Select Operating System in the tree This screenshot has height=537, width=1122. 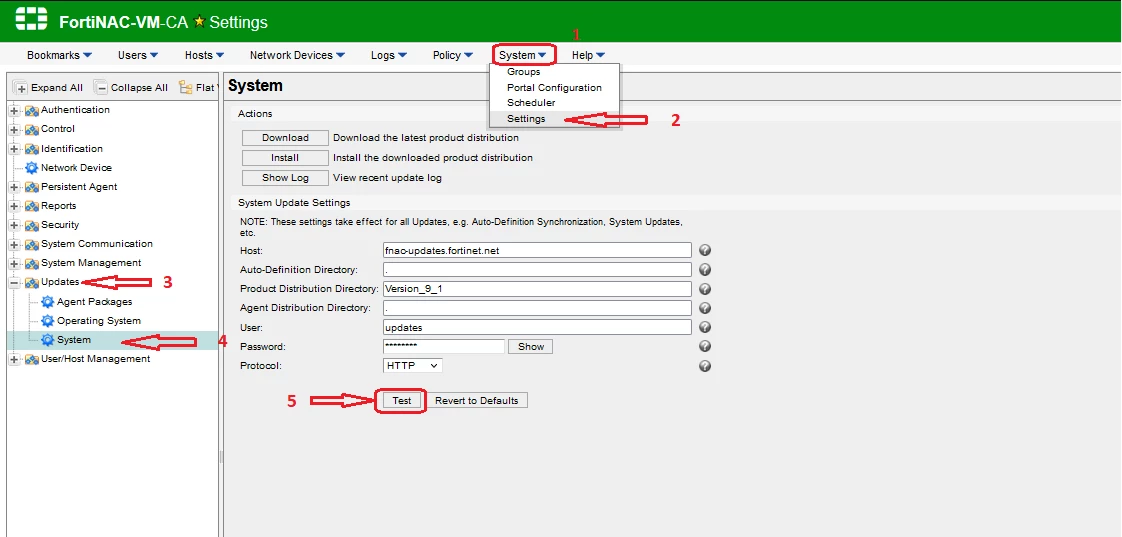[99, 321]
